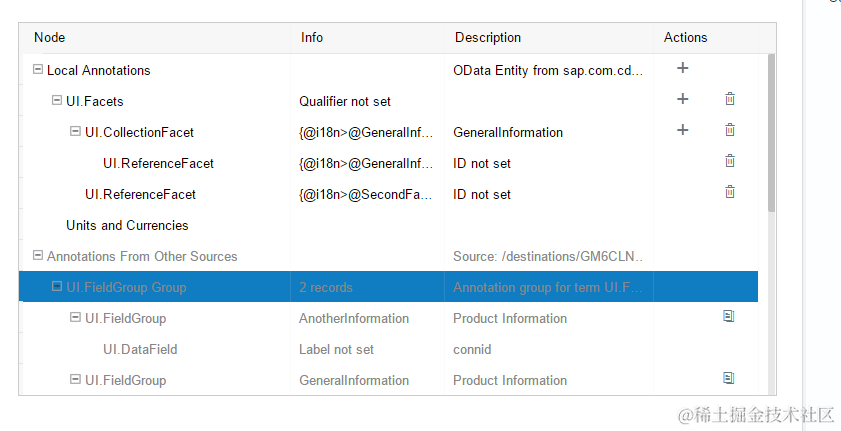Select the UI.DataField connid row
841x431 pixels.
140,349
